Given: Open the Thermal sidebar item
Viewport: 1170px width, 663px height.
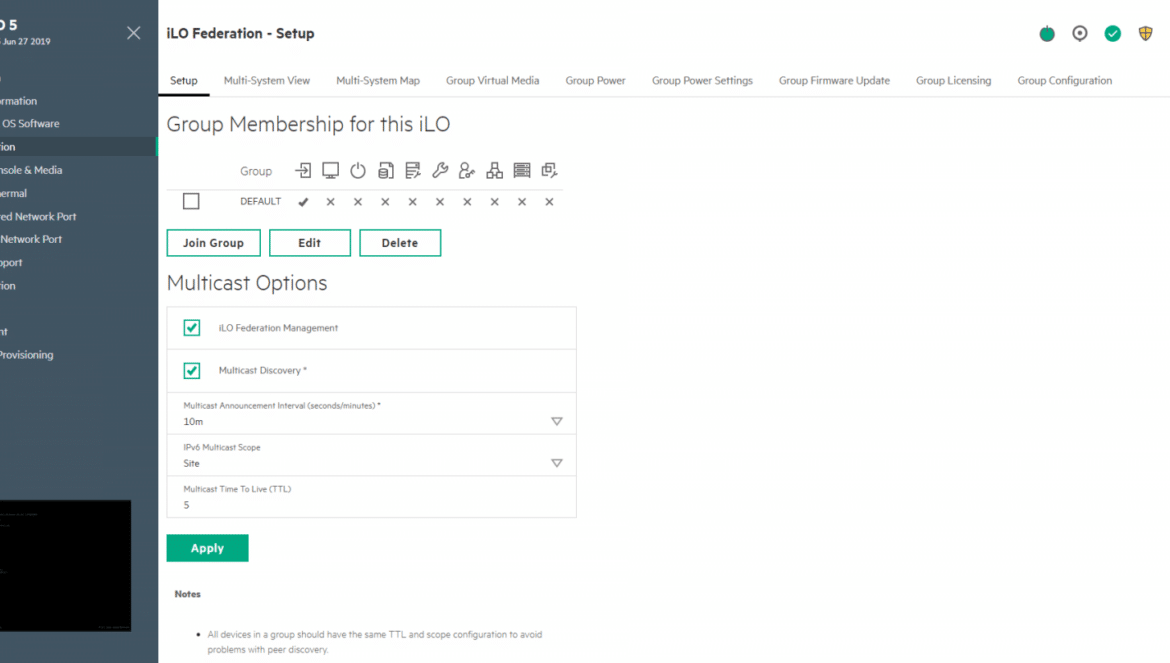Looking at the screenshot, I should (x=13, y=193).
